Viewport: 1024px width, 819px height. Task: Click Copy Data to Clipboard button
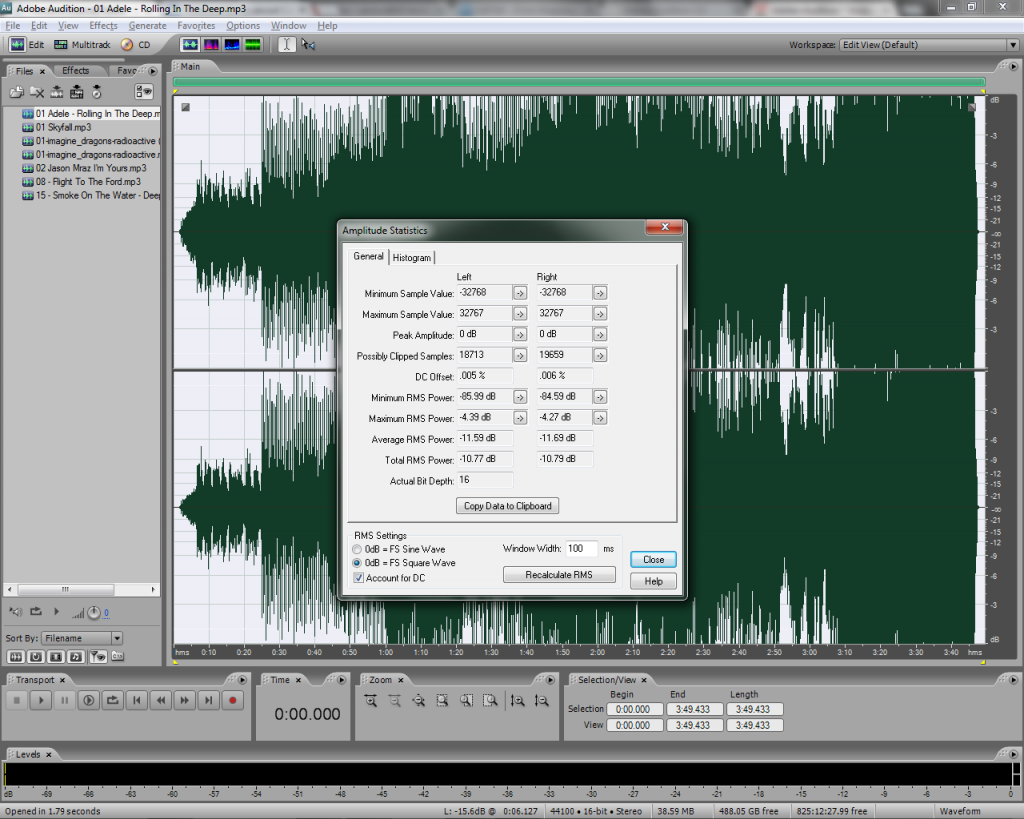click(x=508, y=506)
